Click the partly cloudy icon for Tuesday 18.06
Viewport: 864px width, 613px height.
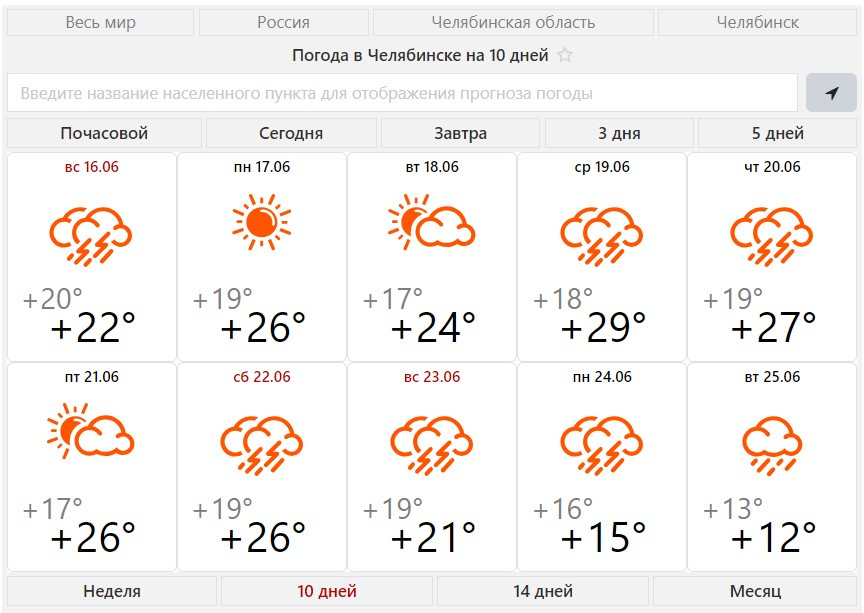click(x=431, y=225)
